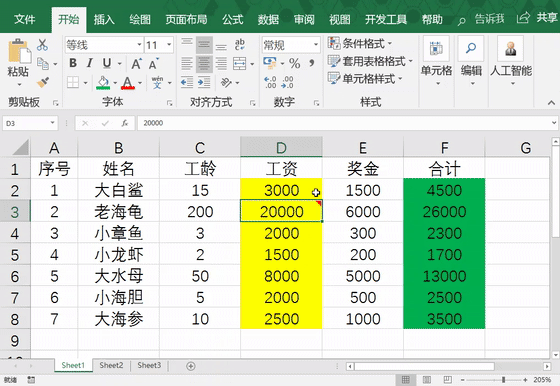Viewport: 560px width, 386px height.
Task: Open the font name 等线 dropdown
Action: coord(139,45)
